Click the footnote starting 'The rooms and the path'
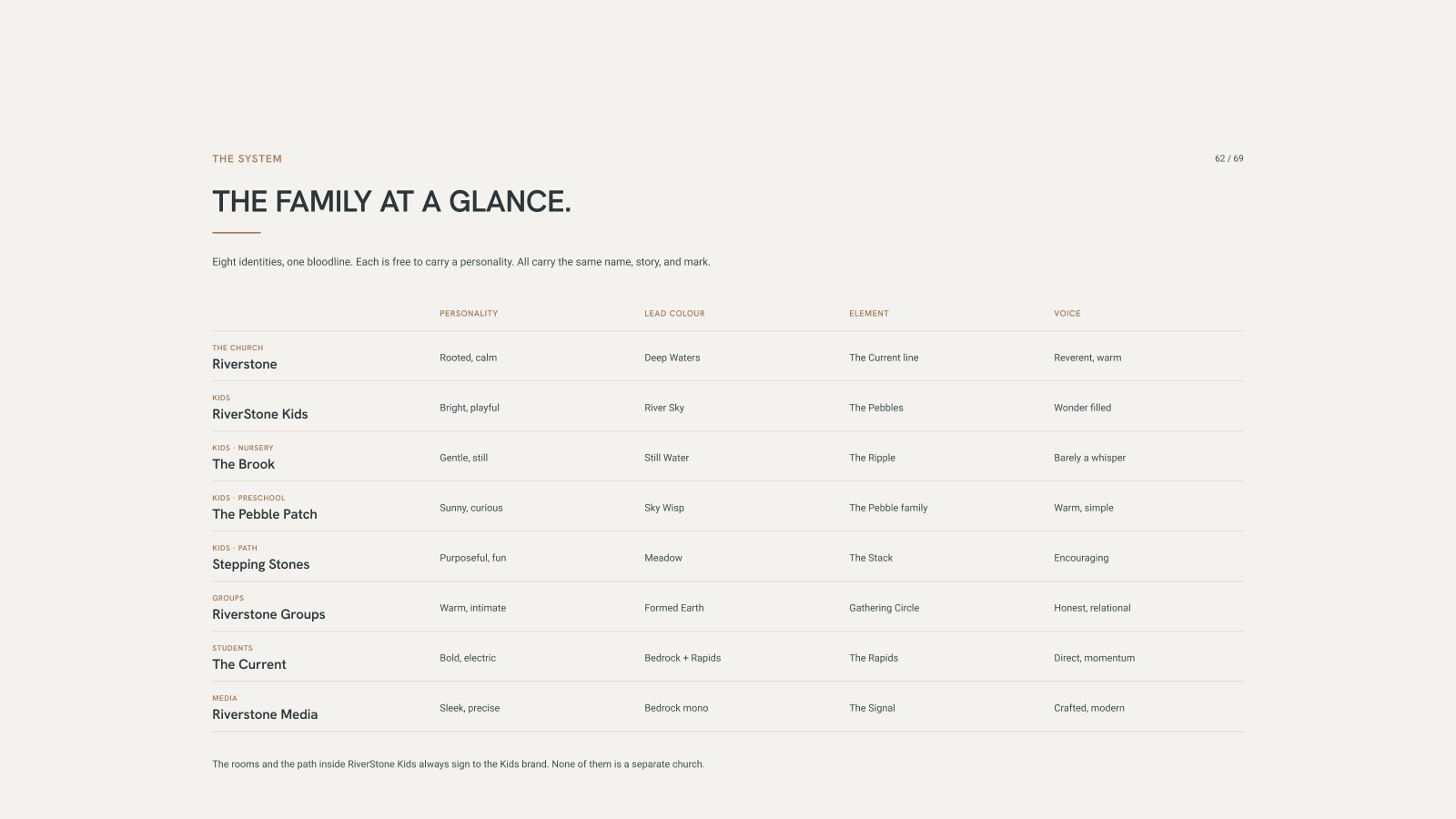Screen dimensions: 1456x819 pos(459,764)
